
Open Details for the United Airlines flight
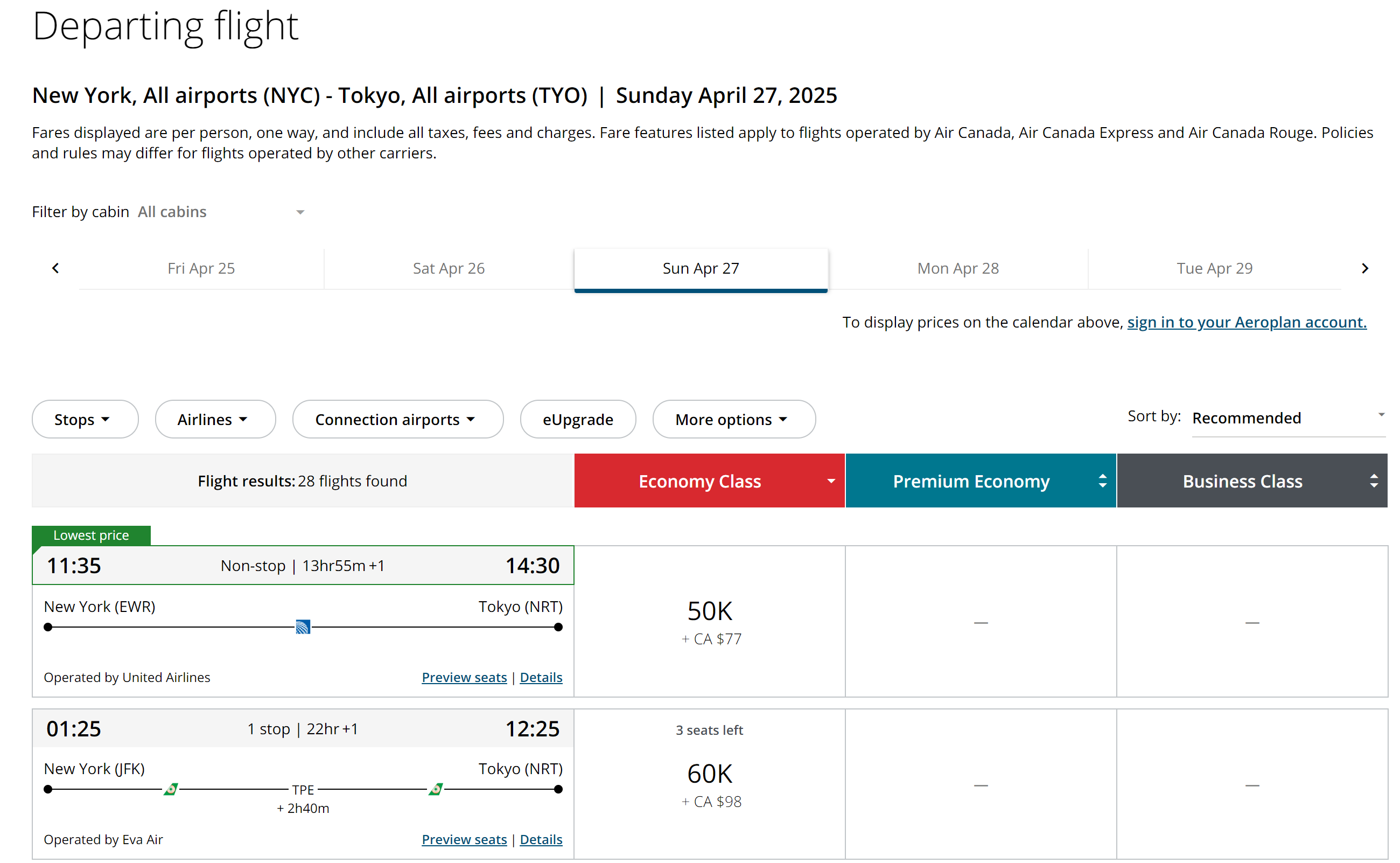(x=541, y=678)
